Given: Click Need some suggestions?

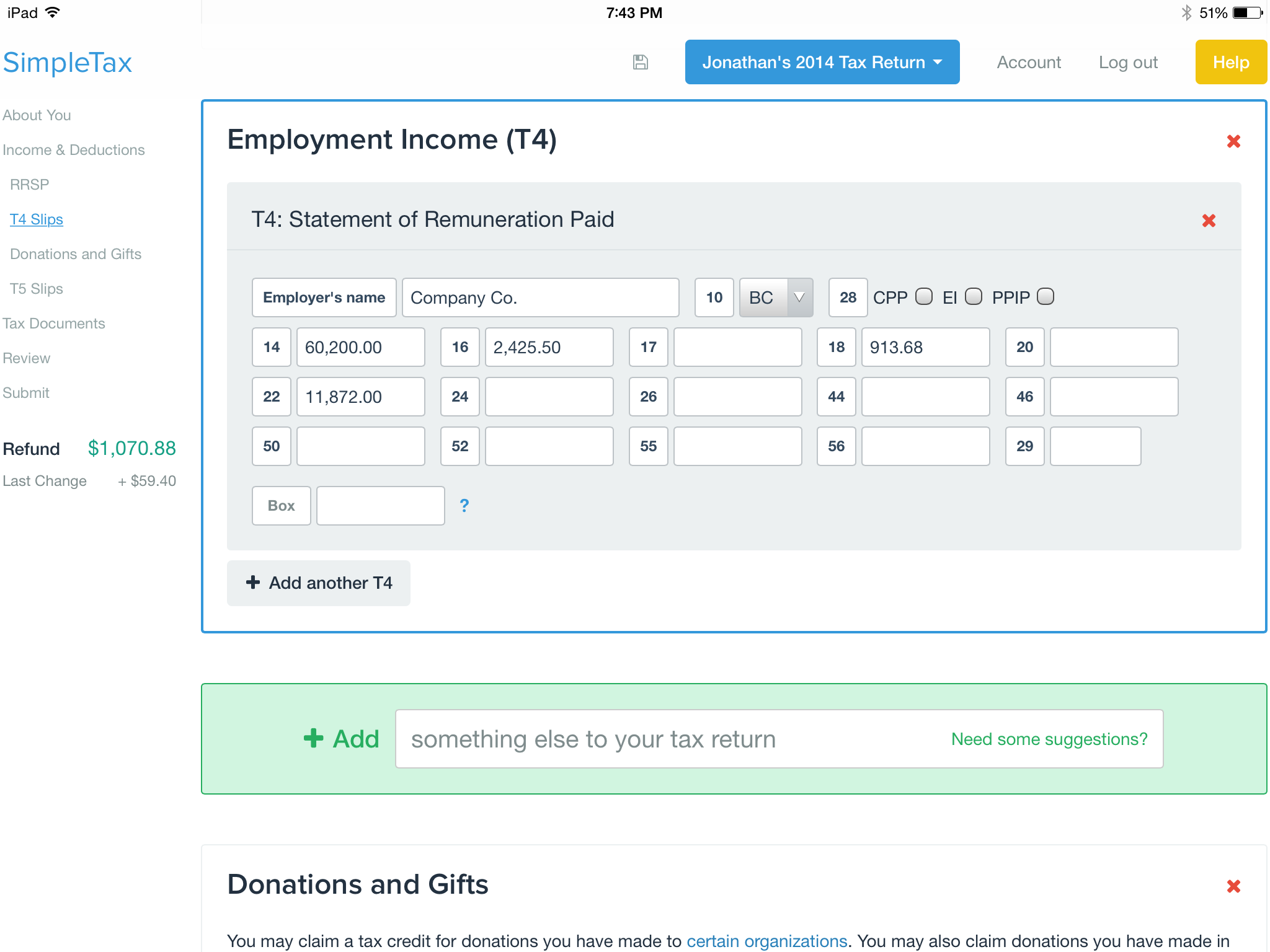Looking at the screenshot, I should (x=1048, y=738).
